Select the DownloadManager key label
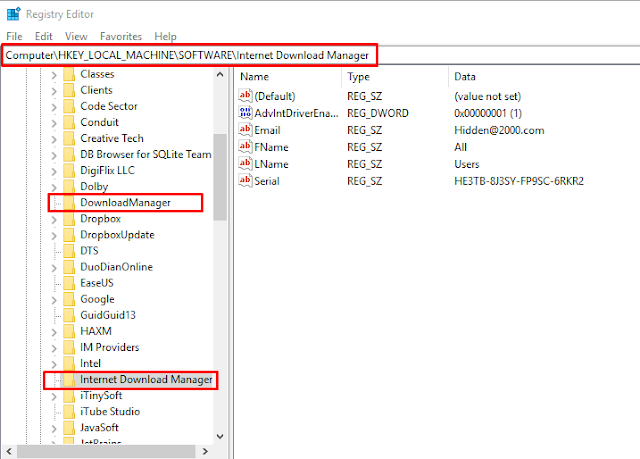The width and height of the screenshot is (640, 459). tap(125, 203)
